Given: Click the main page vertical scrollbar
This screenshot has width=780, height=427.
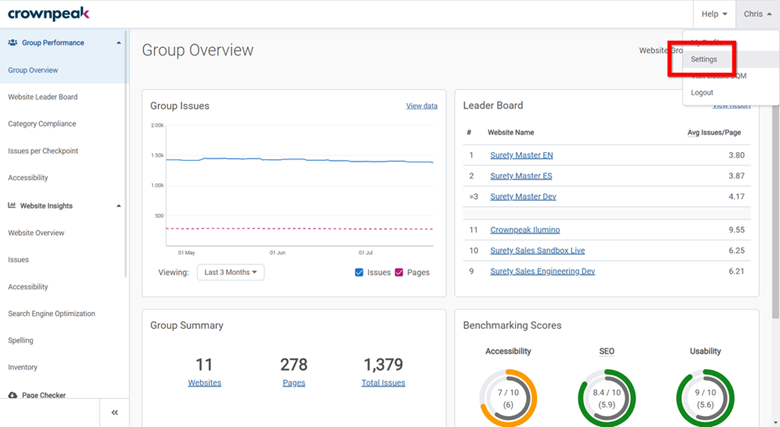Looking at the screenshot, I should click(776, 209).
